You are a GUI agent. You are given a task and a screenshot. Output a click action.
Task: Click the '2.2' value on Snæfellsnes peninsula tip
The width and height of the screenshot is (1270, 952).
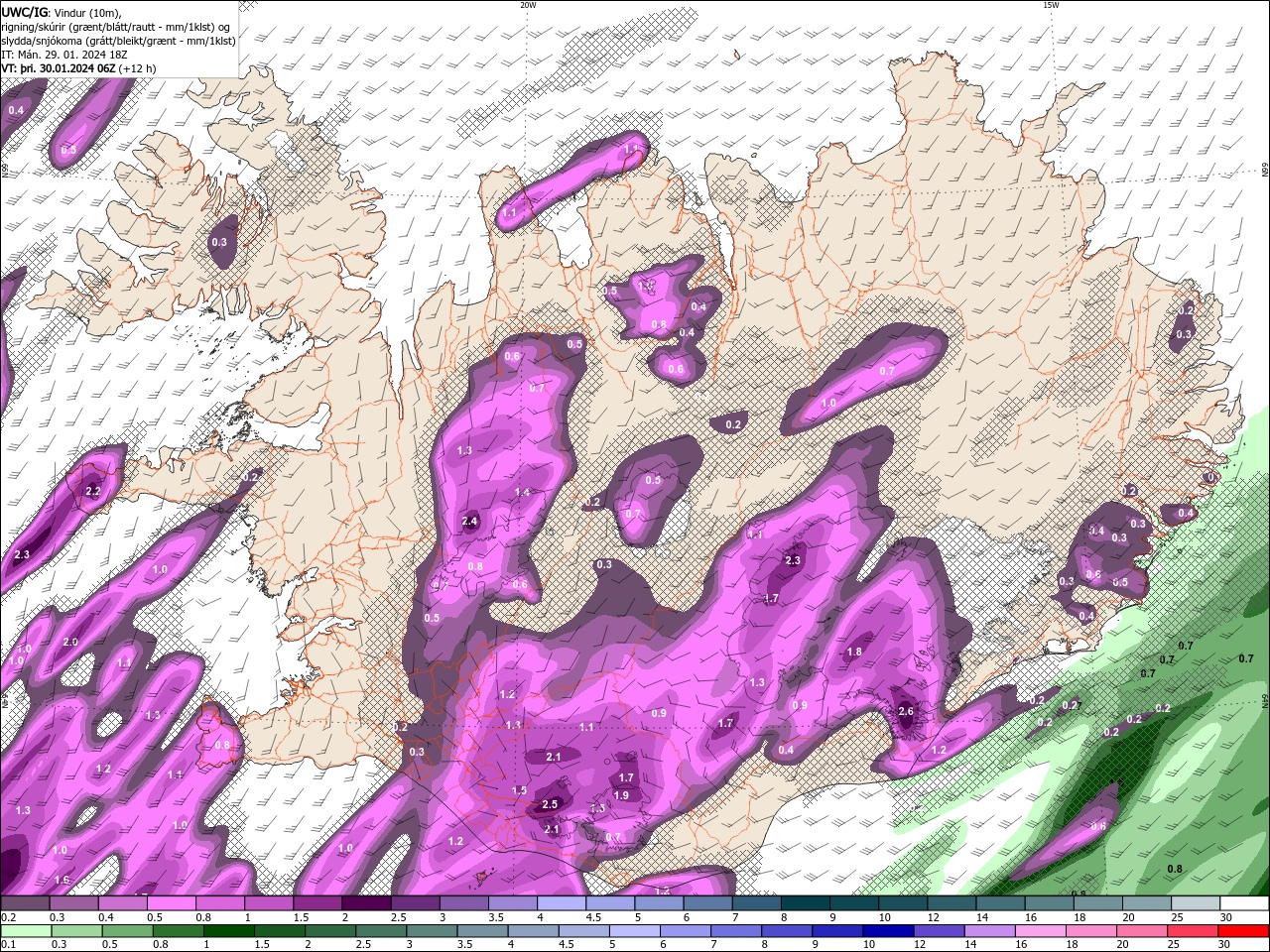[x=93, y=491]
